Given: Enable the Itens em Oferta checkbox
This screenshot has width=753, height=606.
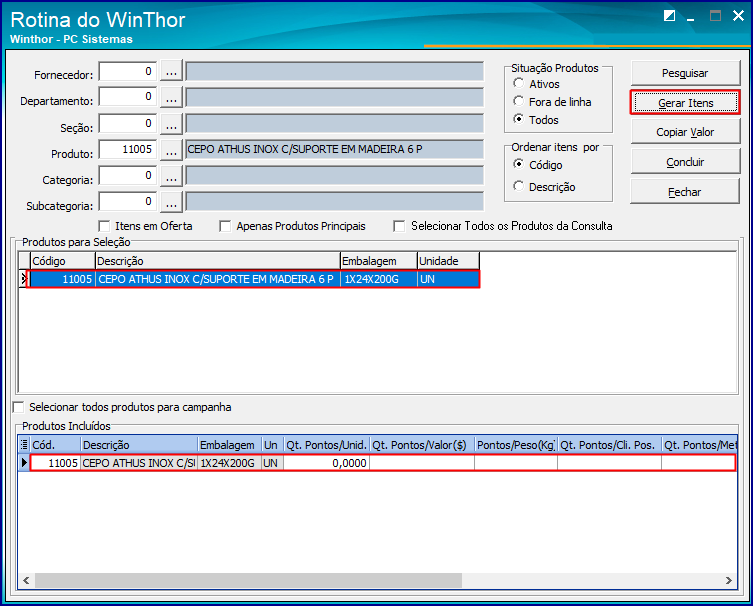Looking at the screenshot, I should pyautogui.click(x=104, y=226).
